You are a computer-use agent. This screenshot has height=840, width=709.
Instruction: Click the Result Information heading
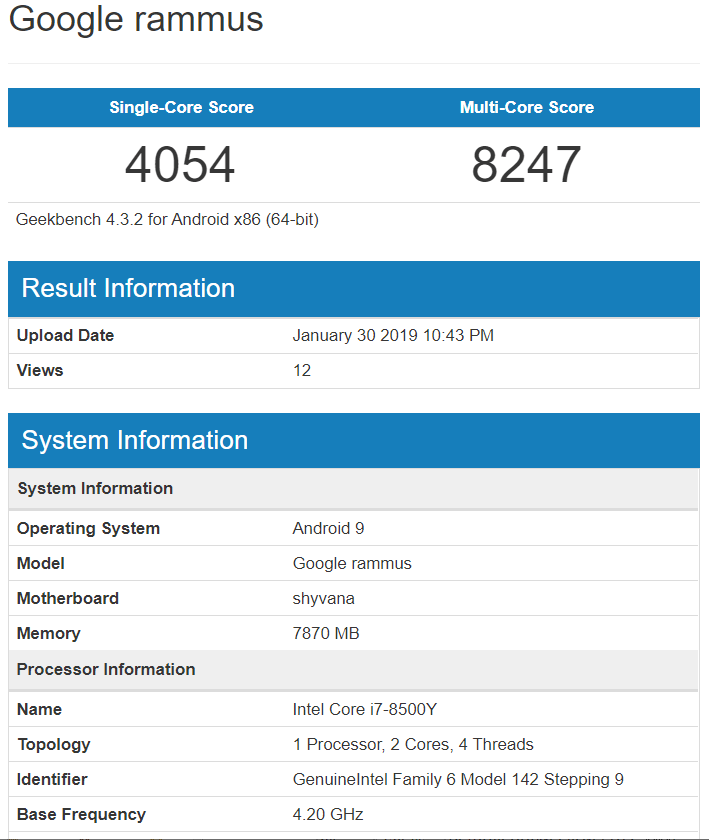pyautogui.click(x=128, y=288)
